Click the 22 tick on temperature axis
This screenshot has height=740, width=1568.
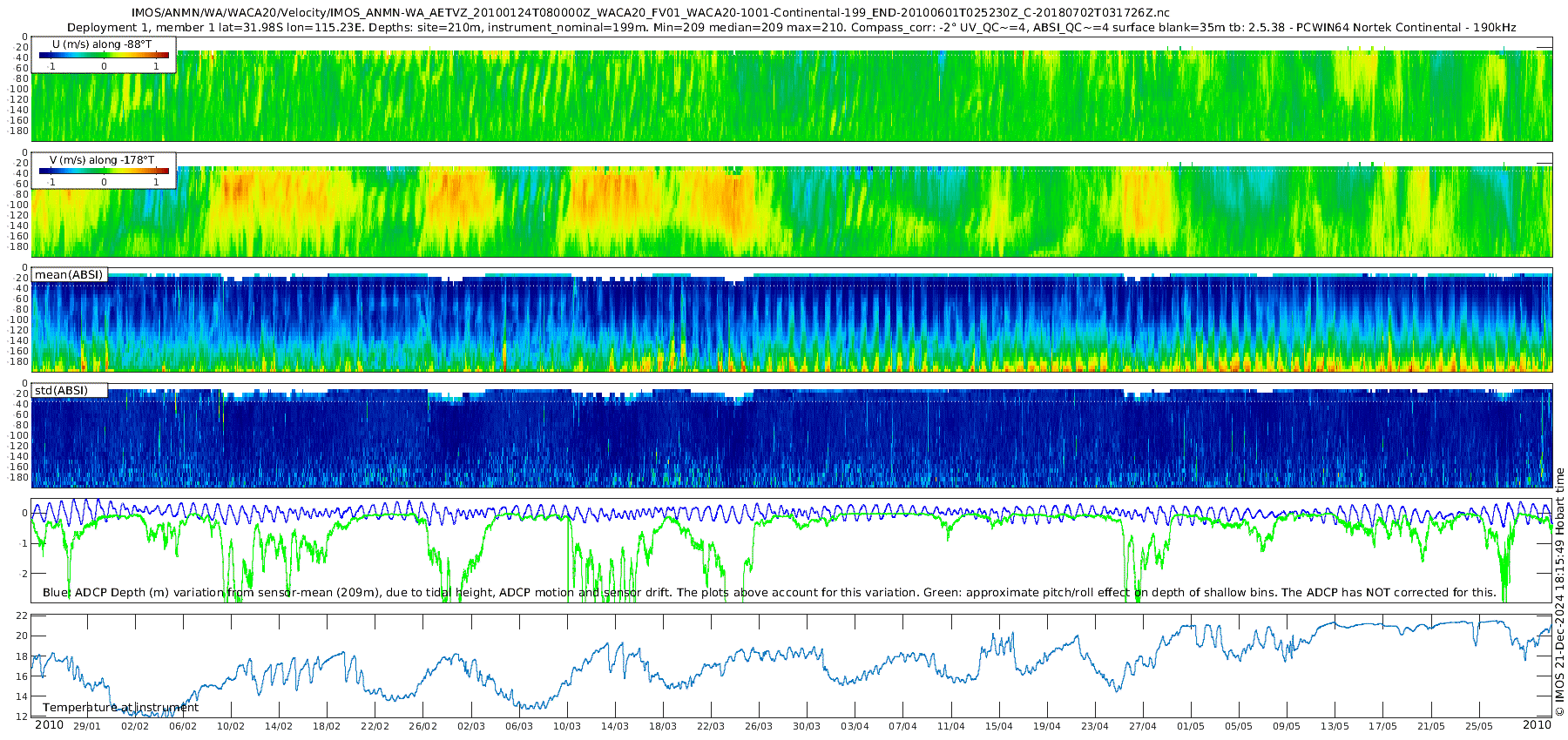(x=23, y=616)
